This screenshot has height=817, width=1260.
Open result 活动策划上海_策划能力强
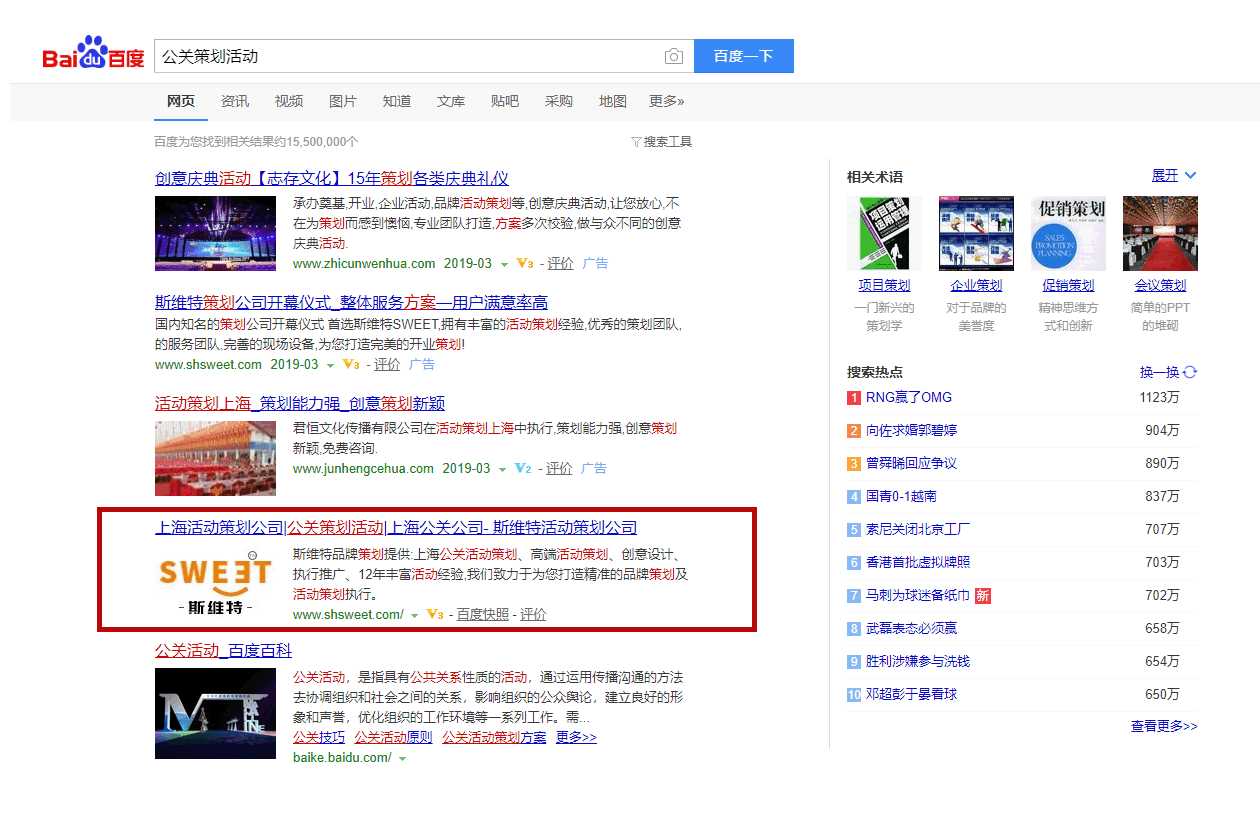click(x=300, y=403)
